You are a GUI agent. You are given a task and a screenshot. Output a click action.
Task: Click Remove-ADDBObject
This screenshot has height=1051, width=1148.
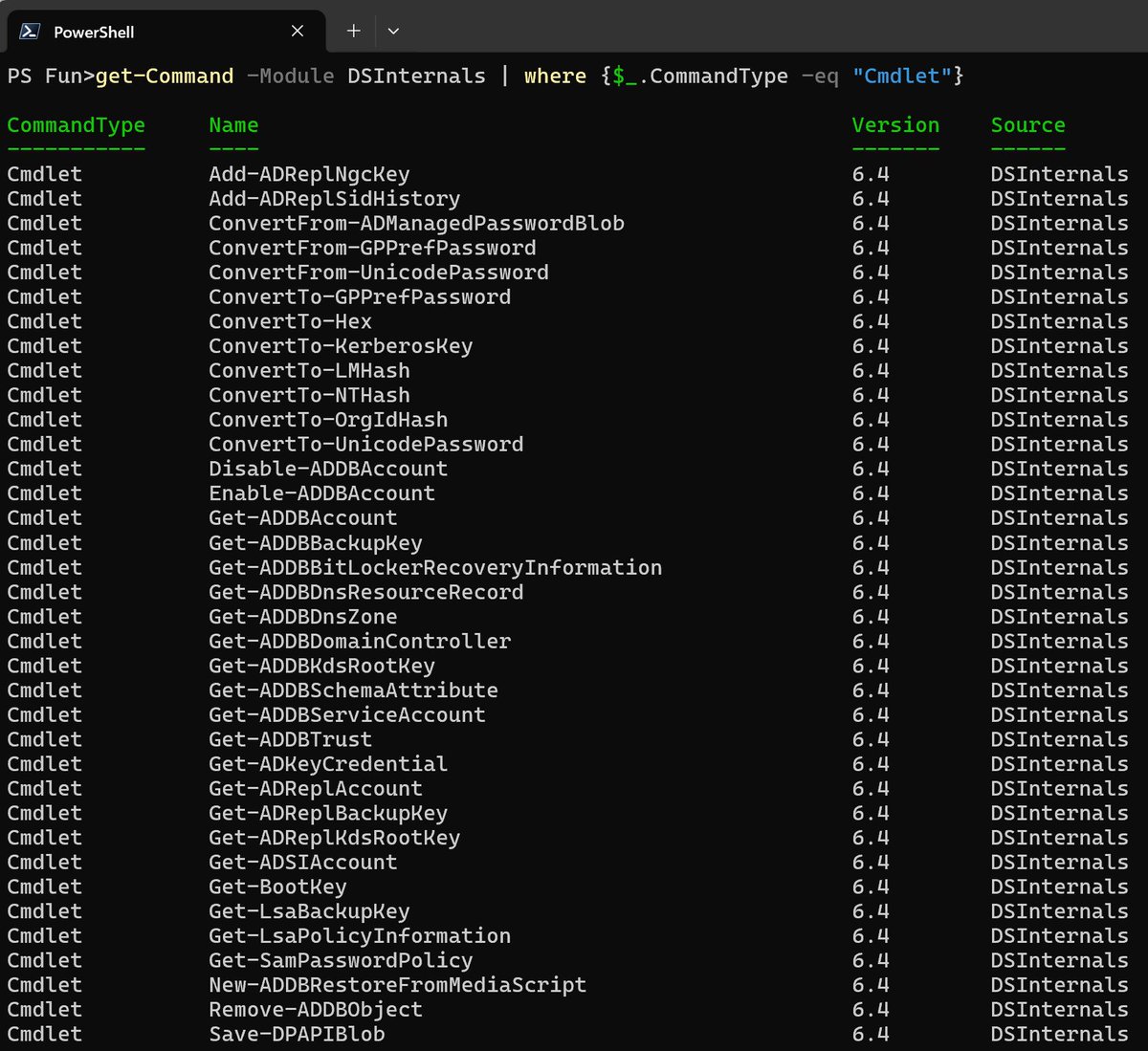316,1009
